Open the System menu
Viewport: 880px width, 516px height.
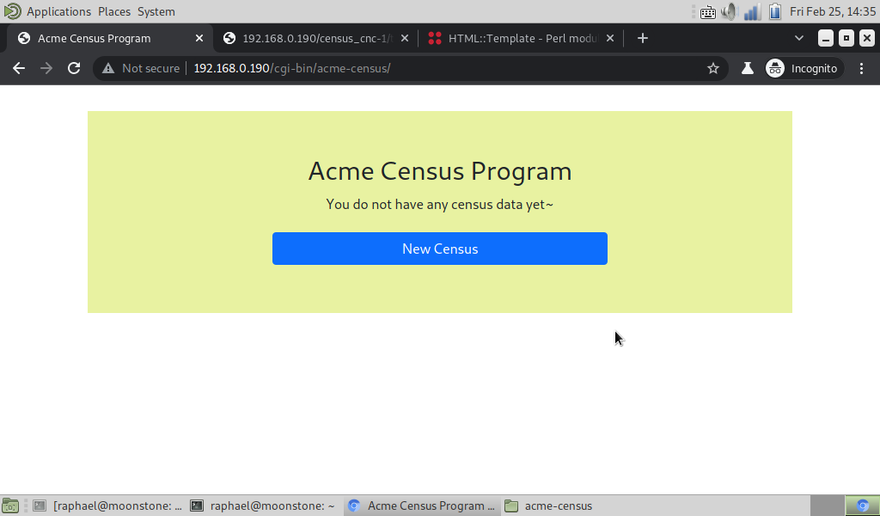click(x=156, y=12)
